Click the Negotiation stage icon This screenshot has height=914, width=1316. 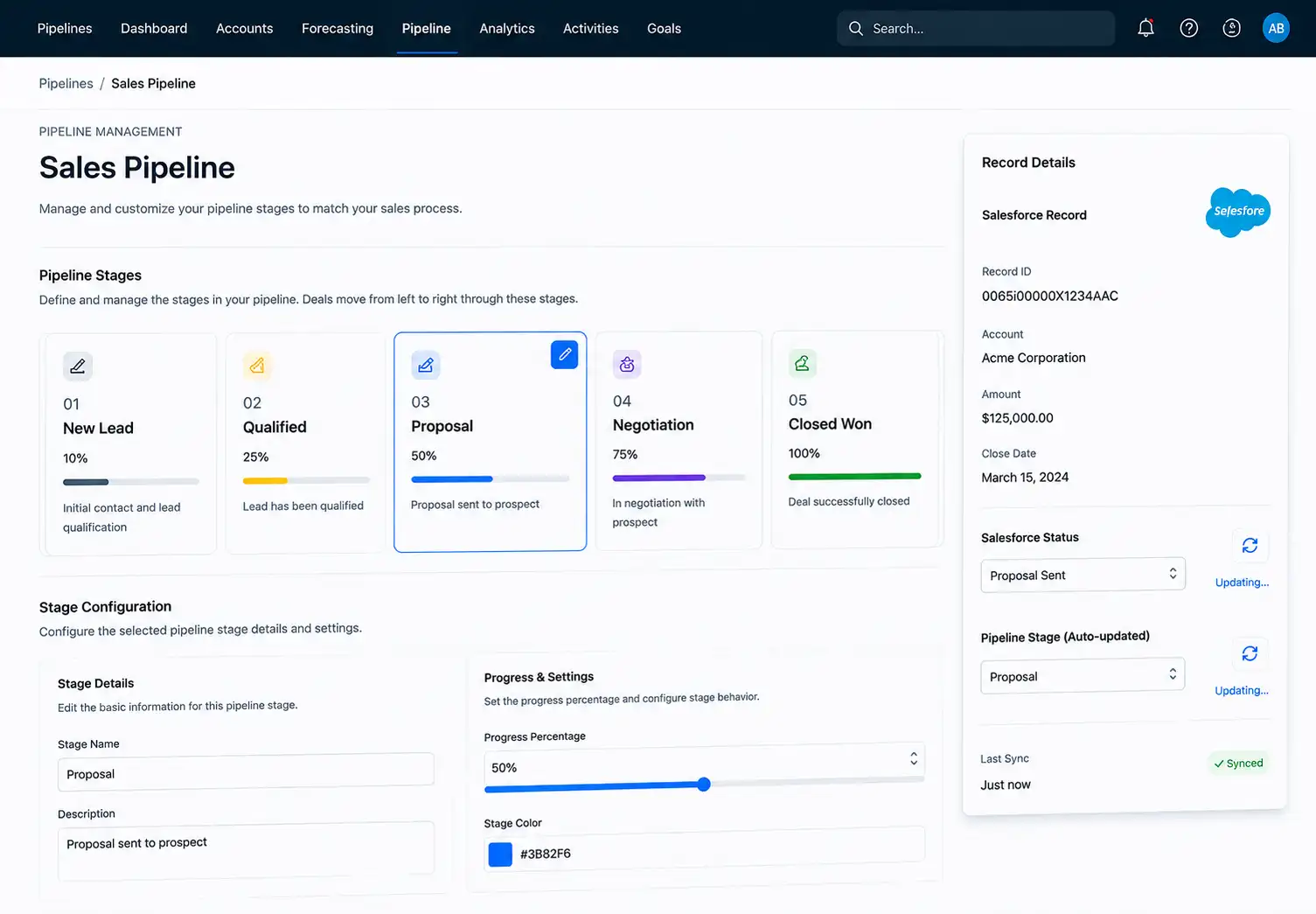coord(627,364)
